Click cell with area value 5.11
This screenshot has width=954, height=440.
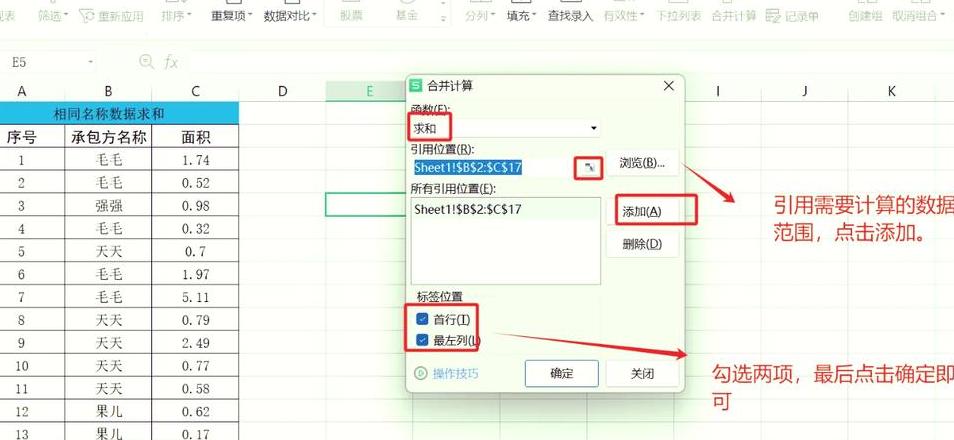[195, 297]
